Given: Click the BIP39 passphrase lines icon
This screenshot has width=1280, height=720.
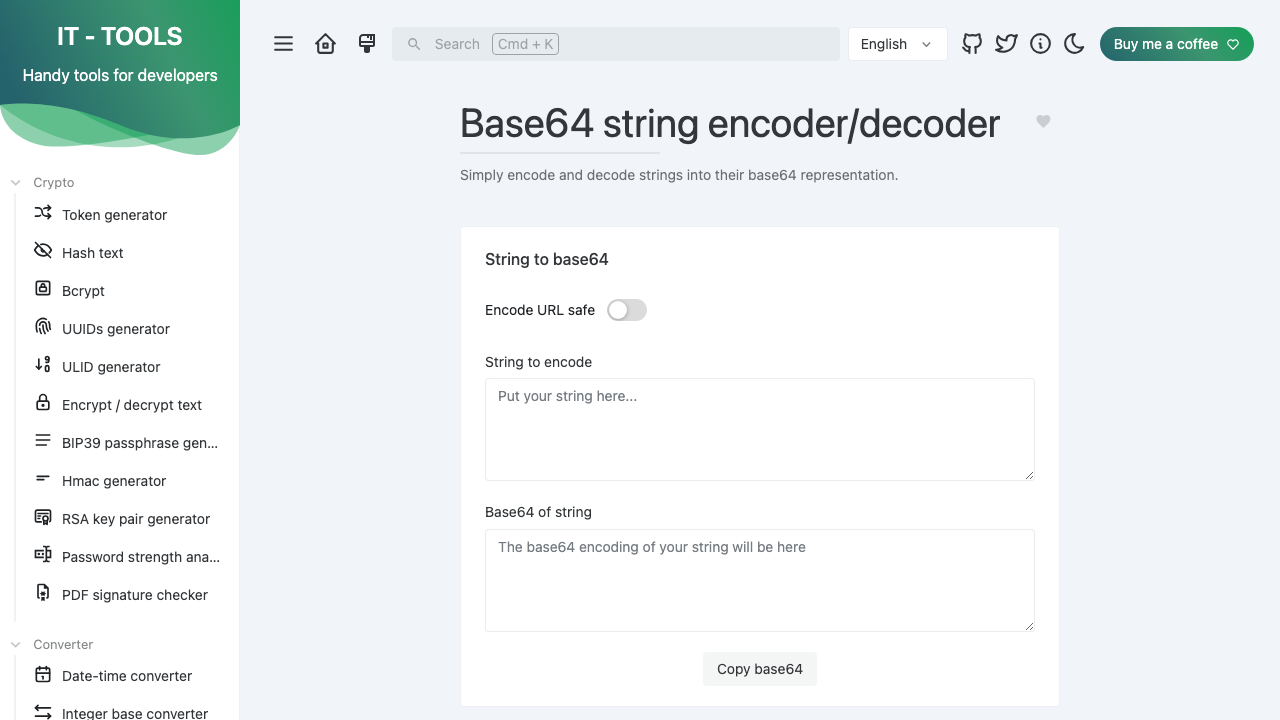Looking at the screenshot, I should point(43,441).
